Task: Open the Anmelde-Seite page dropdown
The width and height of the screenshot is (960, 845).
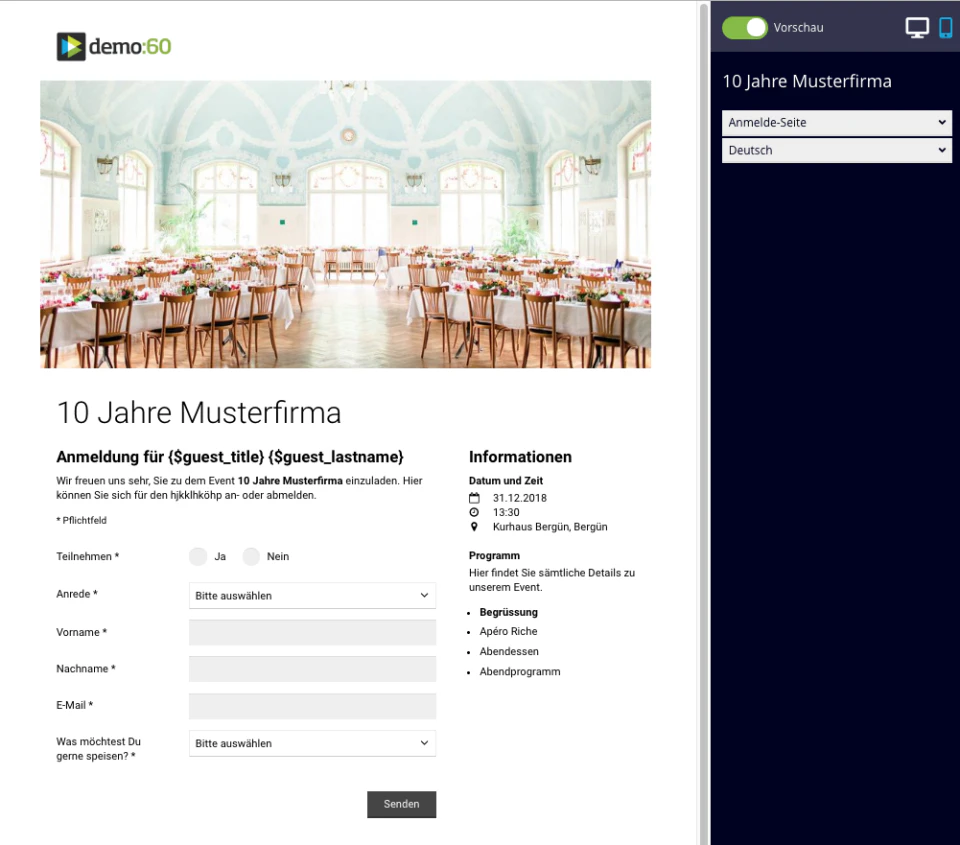Action: tap(836, 122)
